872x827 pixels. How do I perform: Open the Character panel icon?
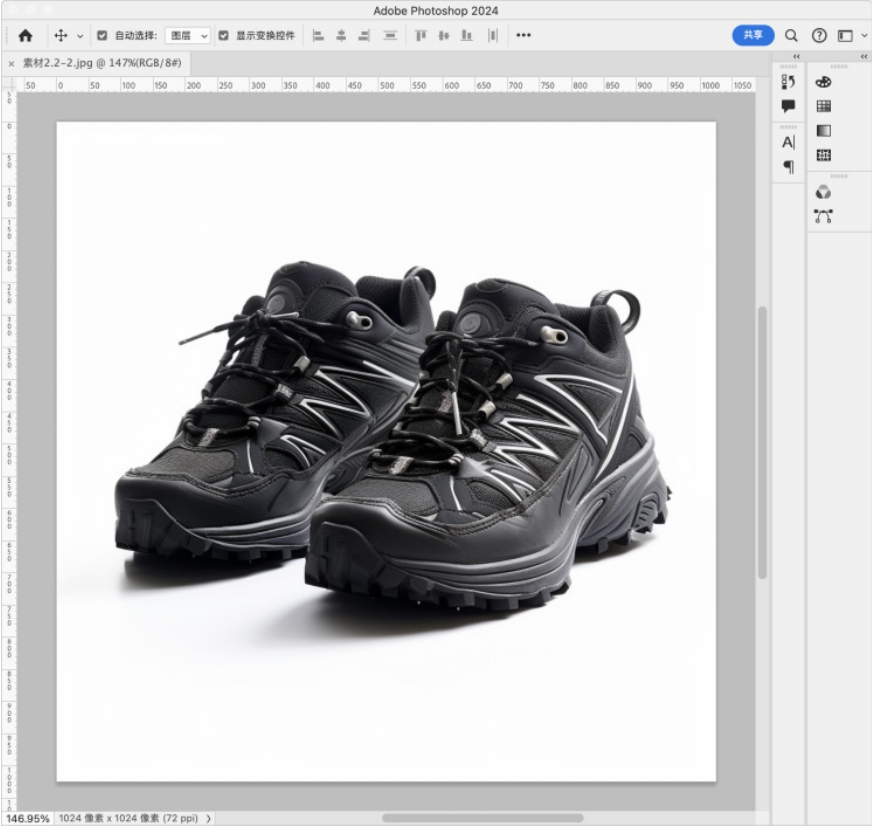[x=788, y=143]
